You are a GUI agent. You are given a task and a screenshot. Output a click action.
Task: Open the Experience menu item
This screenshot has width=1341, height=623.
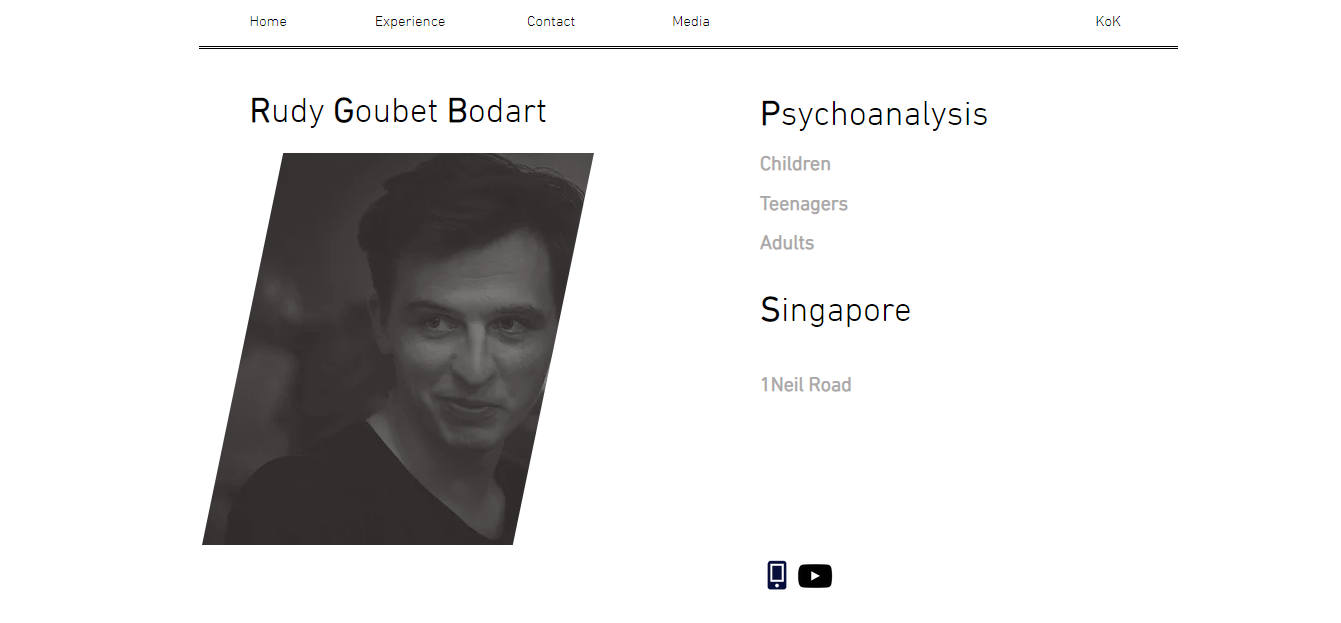(410, 21)
